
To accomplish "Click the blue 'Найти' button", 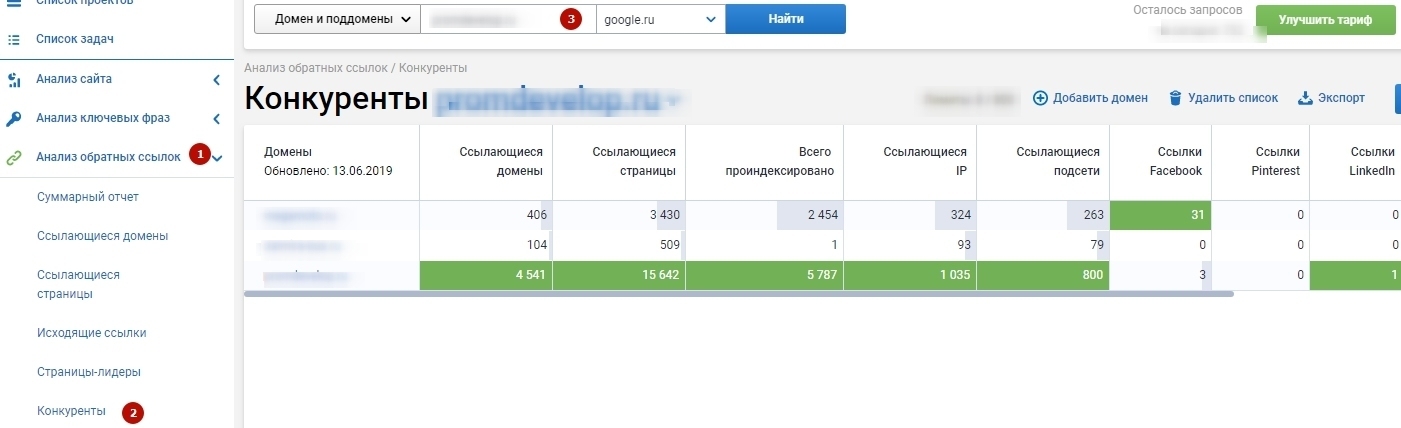I will (786, 19).
